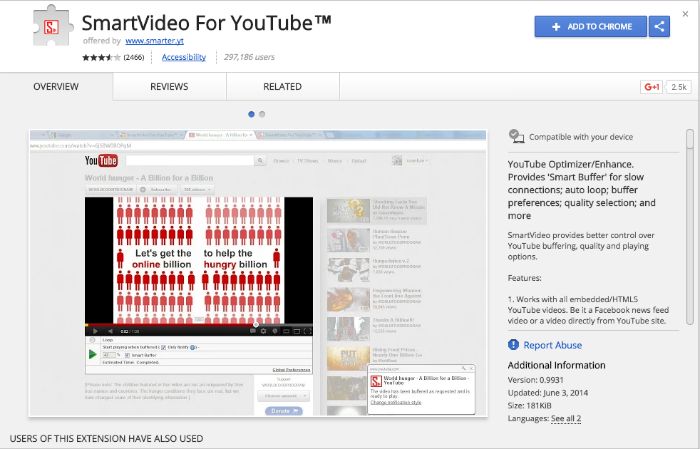Image resolution: width=700 pixels, height=449 pixels.
Task: Select the first screenshot carousel dot
Action: (x=251, y=114)
